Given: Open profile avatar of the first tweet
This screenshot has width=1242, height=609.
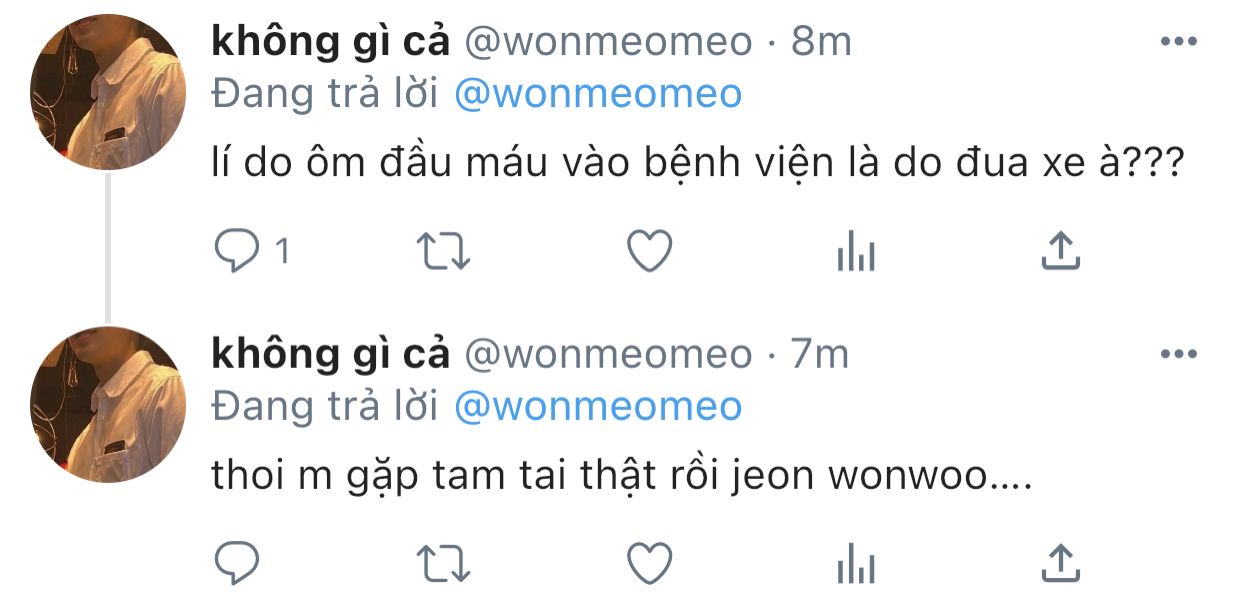Looking at the screenshot, I should coord(105,94).
